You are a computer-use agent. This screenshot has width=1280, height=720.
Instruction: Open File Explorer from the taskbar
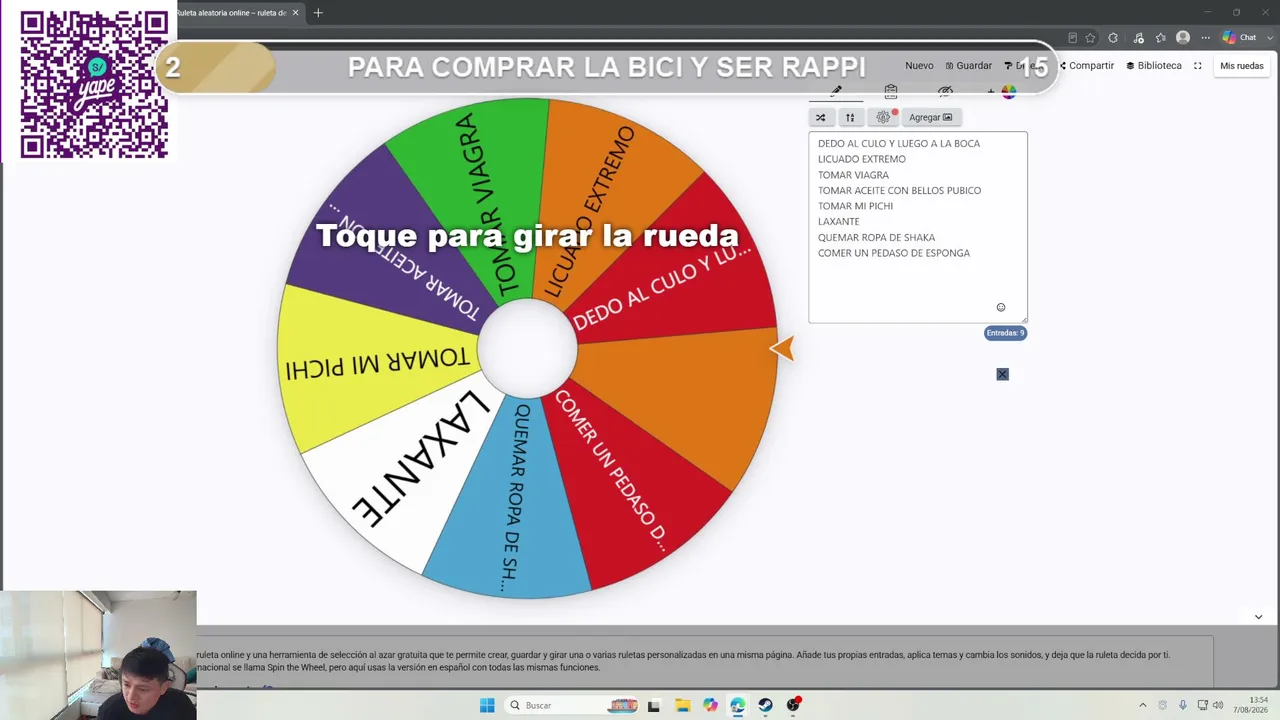[682, 705]
